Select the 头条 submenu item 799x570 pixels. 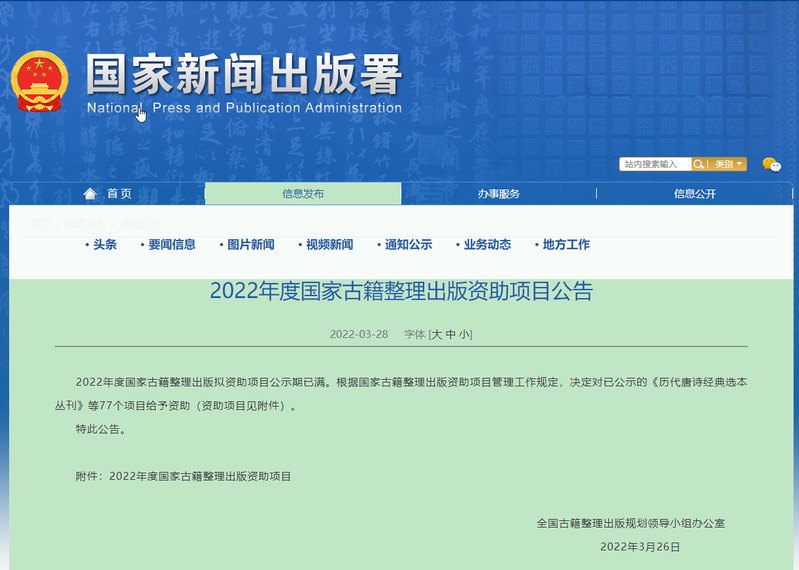tap(105, 245)
